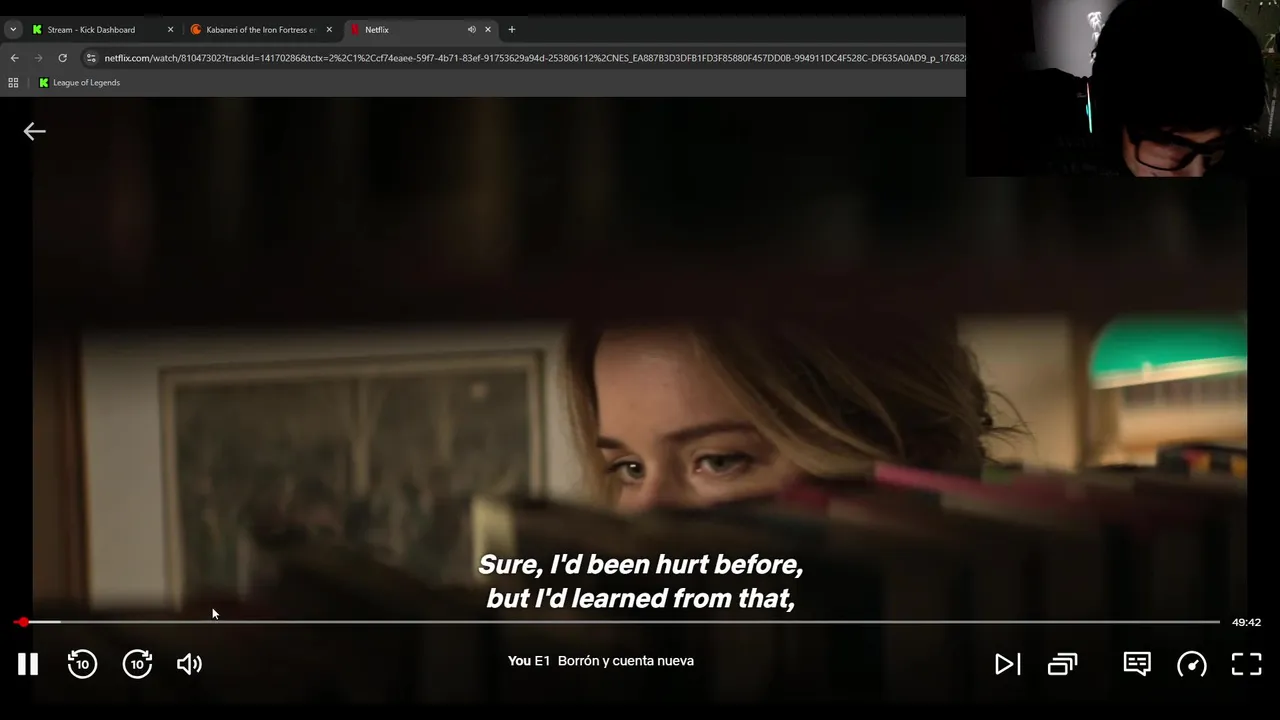
Task: Close the Netflix tab
Action: (488, 30)
